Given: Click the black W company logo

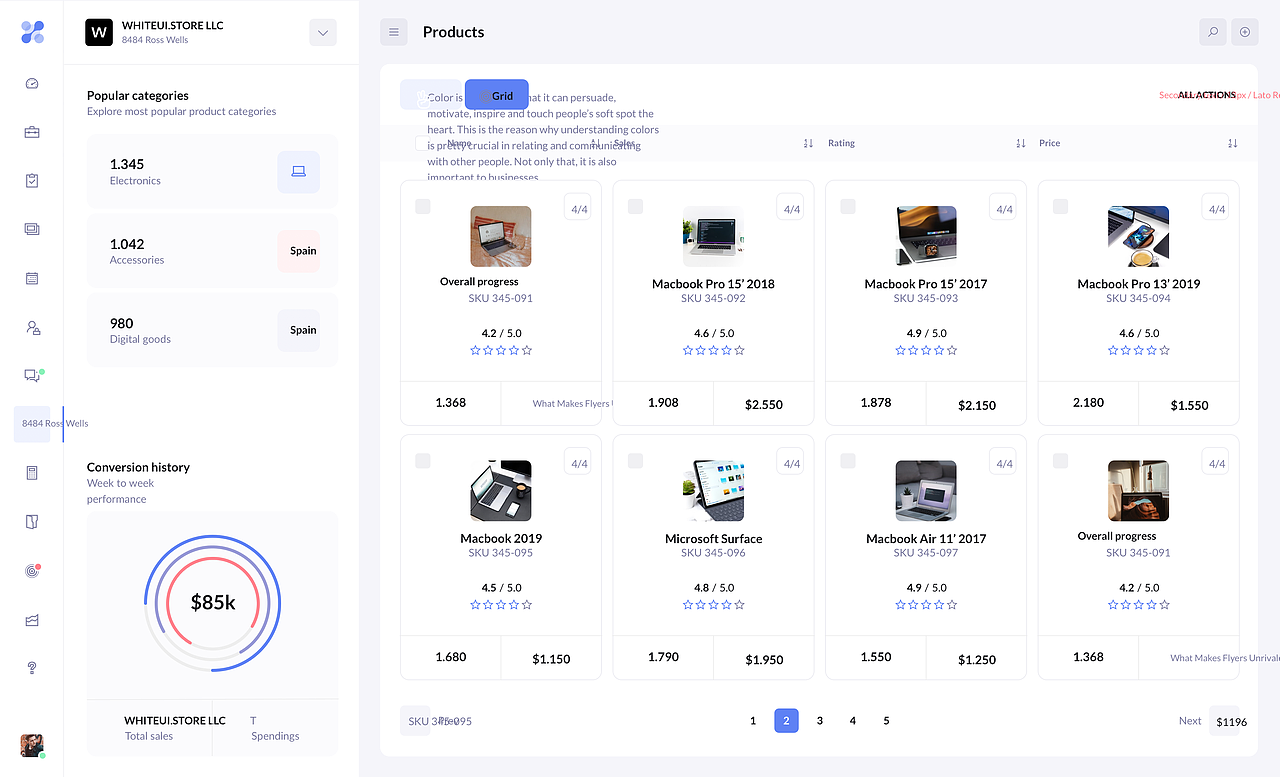Looking at the screenshot, I should coord(98,32).
